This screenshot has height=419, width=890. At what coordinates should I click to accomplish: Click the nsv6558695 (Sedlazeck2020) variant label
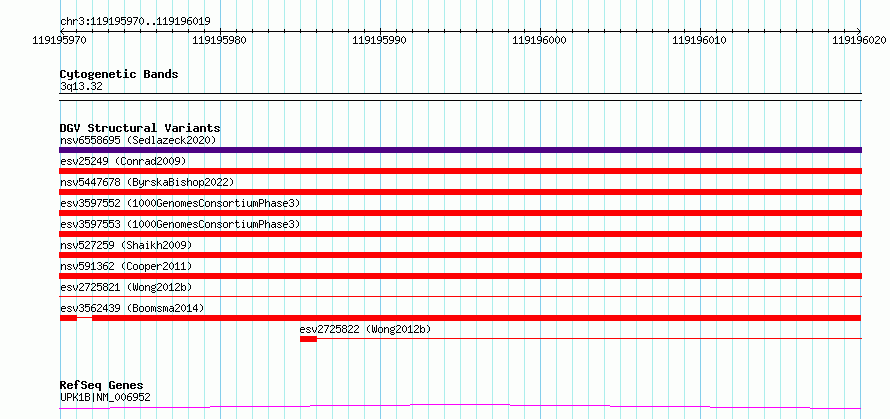pos(138,140)
